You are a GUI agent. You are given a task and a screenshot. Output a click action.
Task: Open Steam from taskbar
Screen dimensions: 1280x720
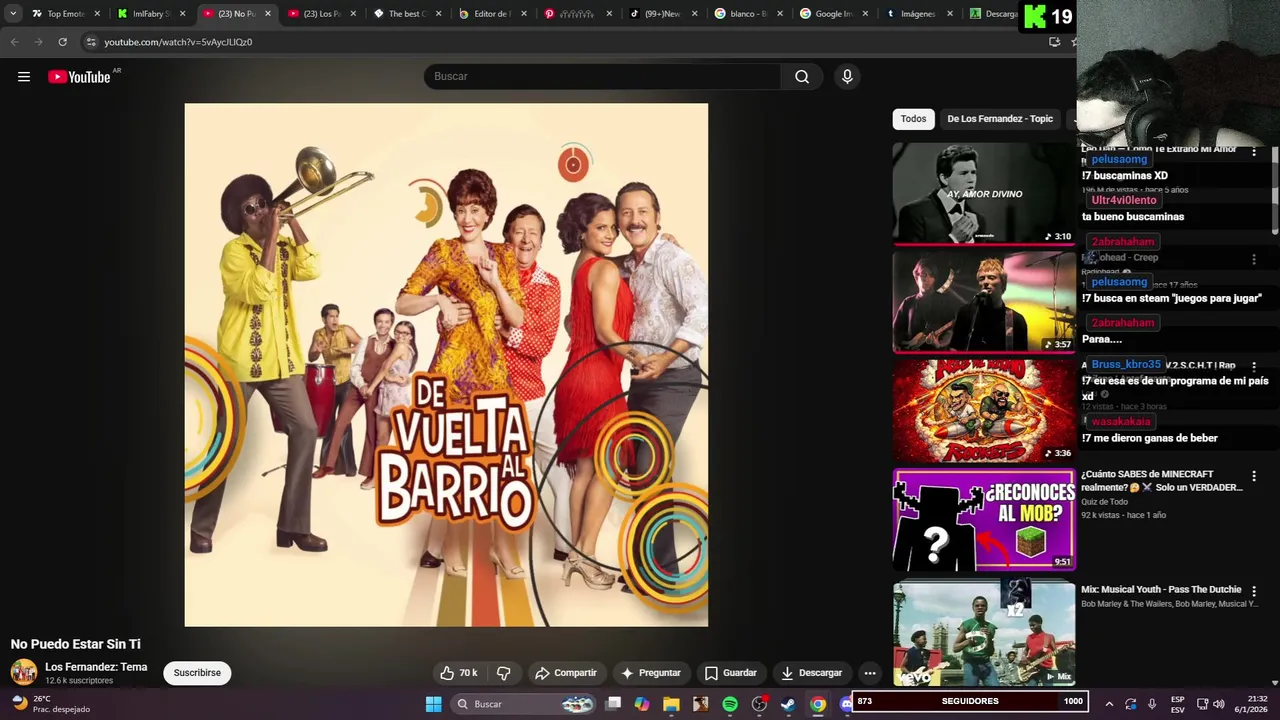click(788, 704)
